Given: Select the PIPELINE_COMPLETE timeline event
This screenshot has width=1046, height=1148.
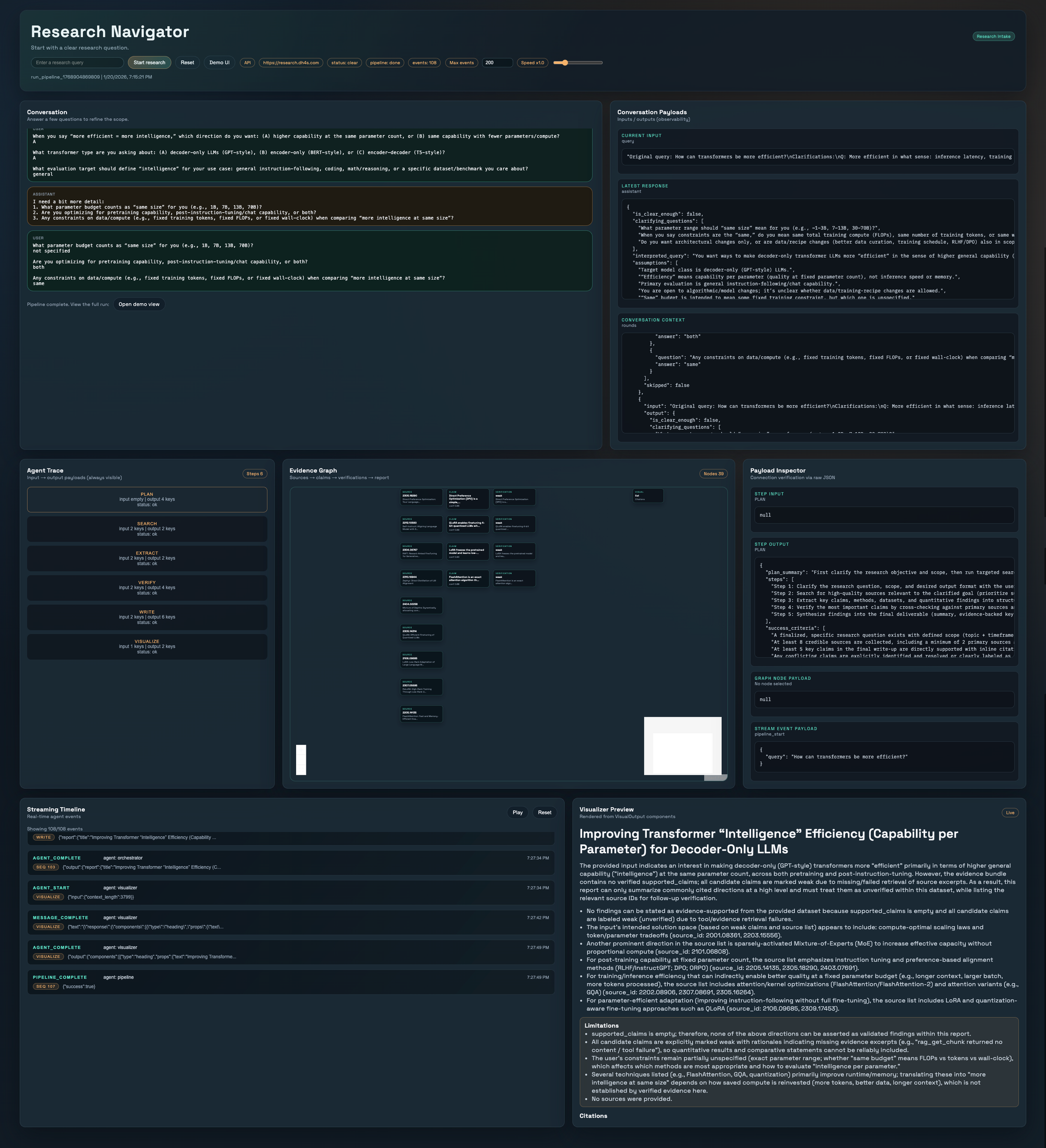Looking at the screenshot, I should click(x=291, y=981).
